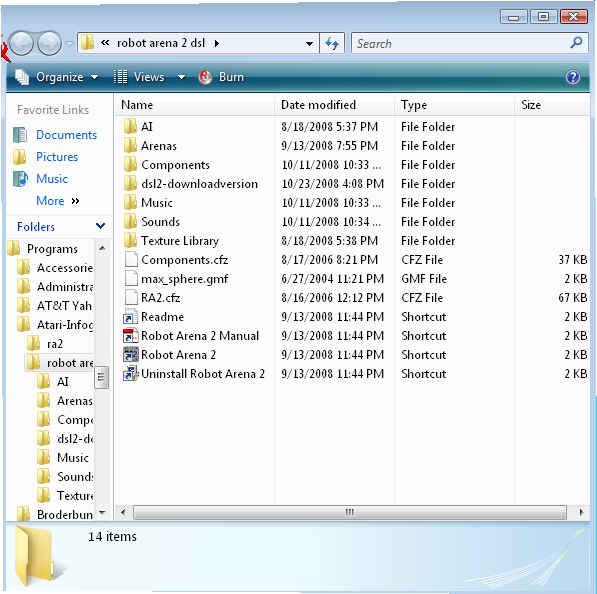The height and width of the screenshot is (594, 597).
Task: Select the dsl2-downloadversion folder
Action: pos(191,184)
